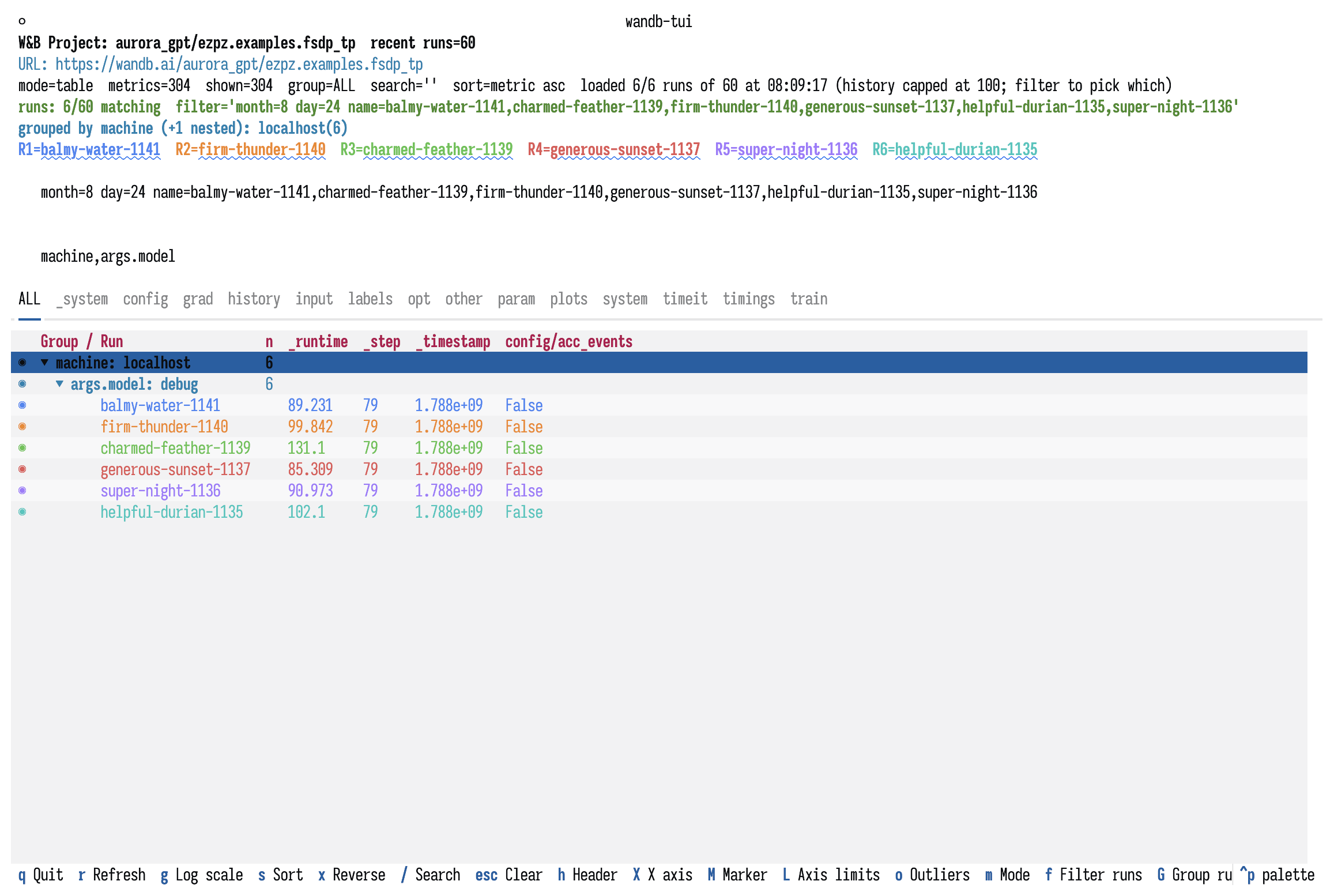Select the timeit tab
The height and width of the screenshot is (896, 1334).
pos(685,299)
